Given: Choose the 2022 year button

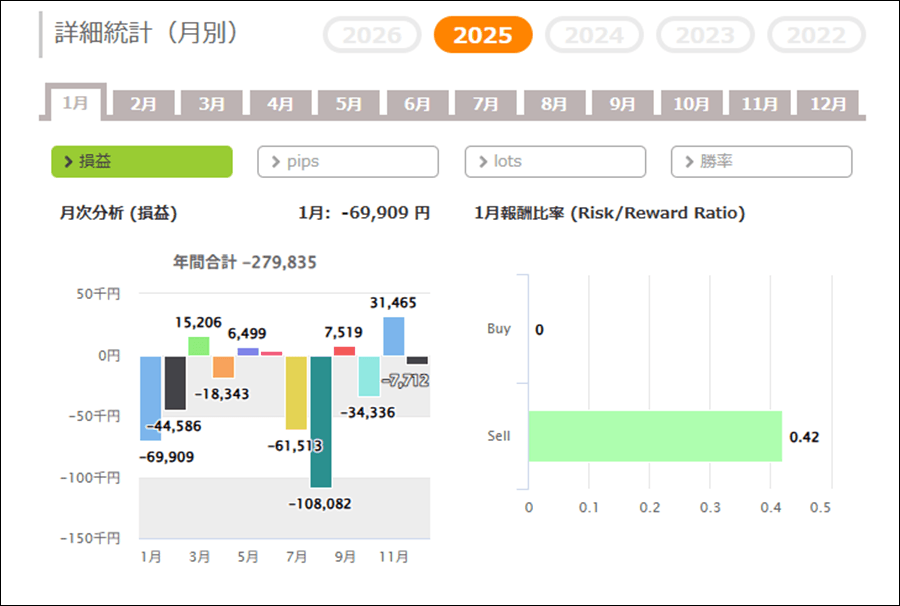Looking at the screenshot, I should tap(816, 35).
